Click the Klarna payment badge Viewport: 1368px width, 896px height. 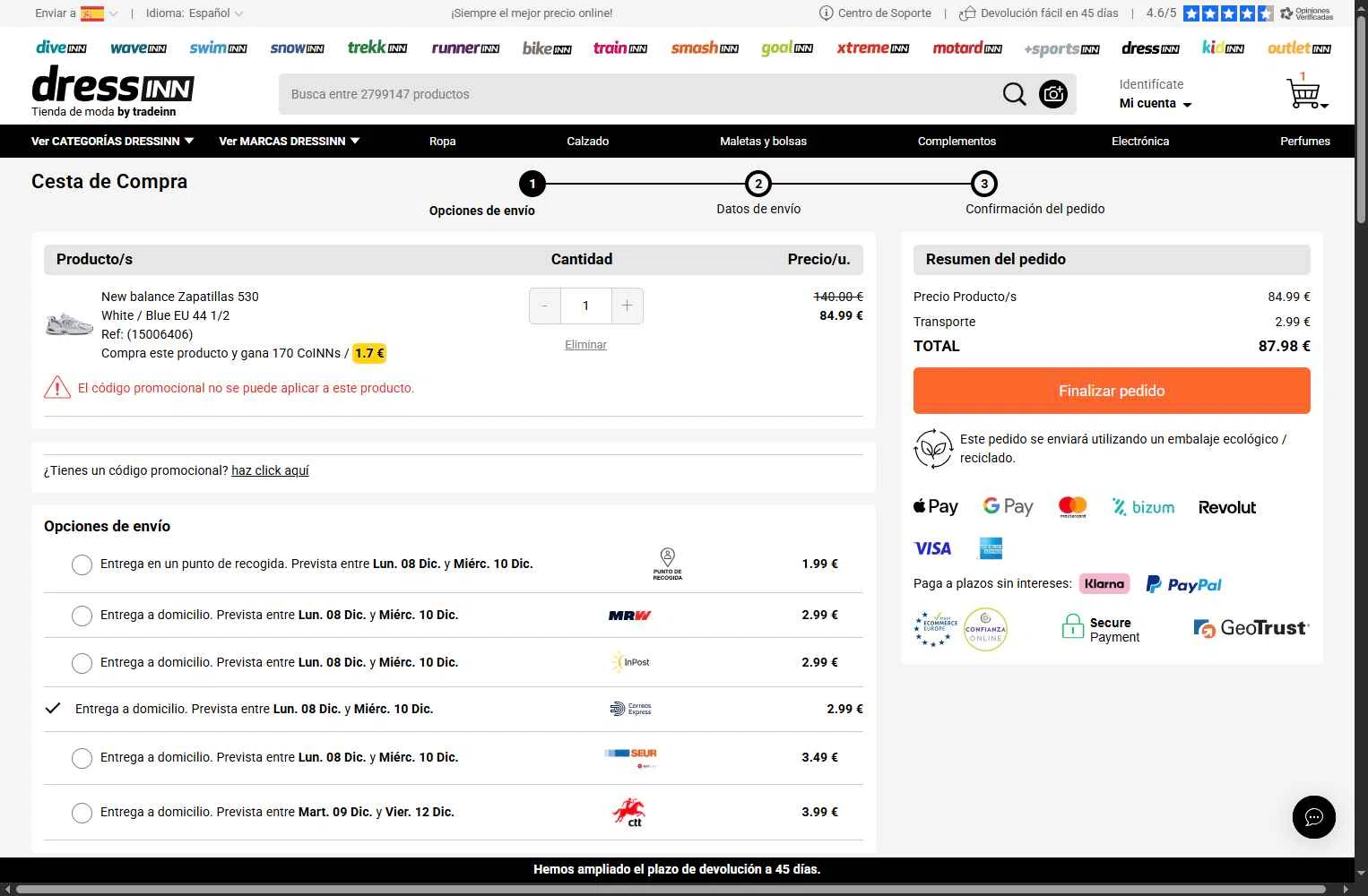(1104, 583)
